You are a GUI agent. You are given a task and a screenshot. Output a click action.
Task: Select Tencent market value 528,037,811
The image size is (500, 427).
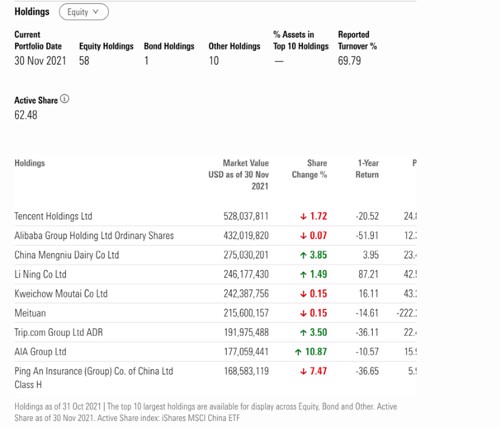[246, 216]
